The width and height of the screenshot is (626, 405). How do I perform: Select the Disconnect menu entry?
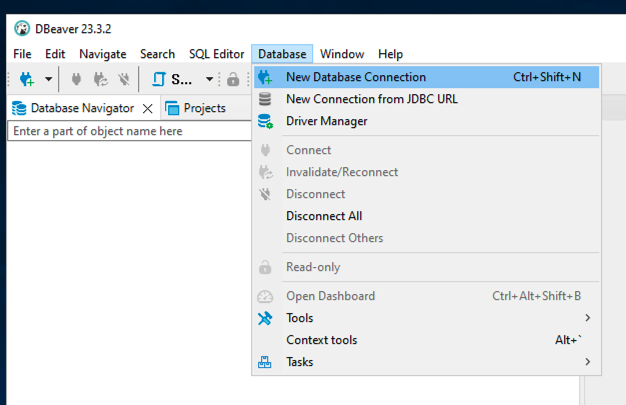pos(426,194)
